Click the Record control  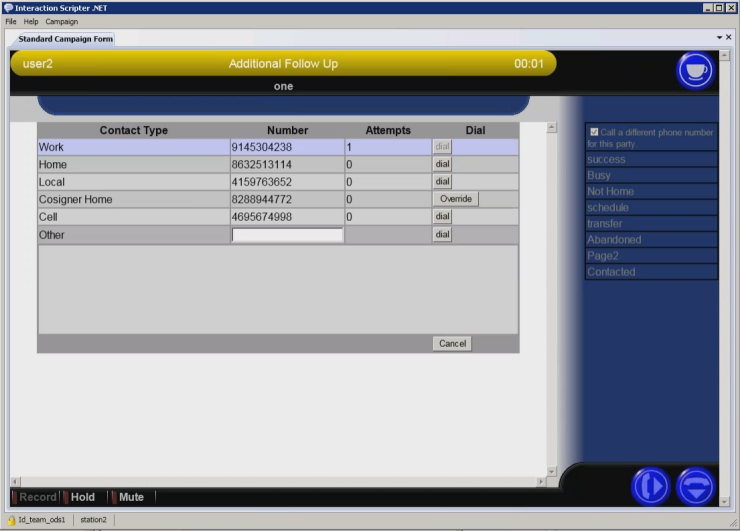point(36,497)
